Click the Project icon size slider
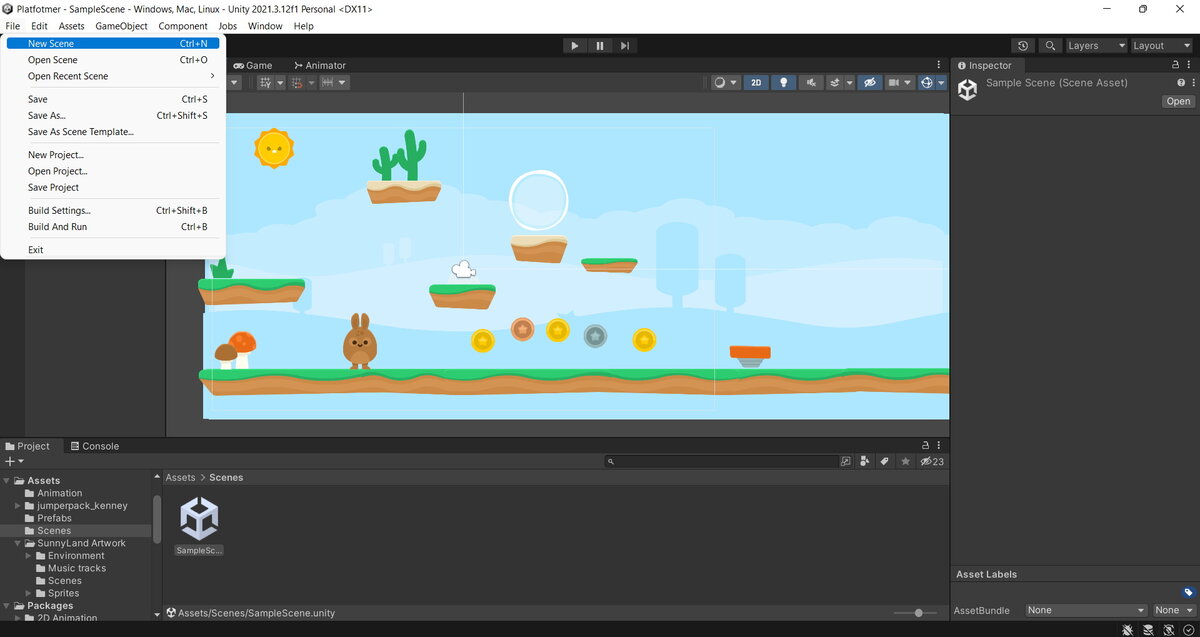Viewport: 1200px width, 637px height. [x=917, y=613]
